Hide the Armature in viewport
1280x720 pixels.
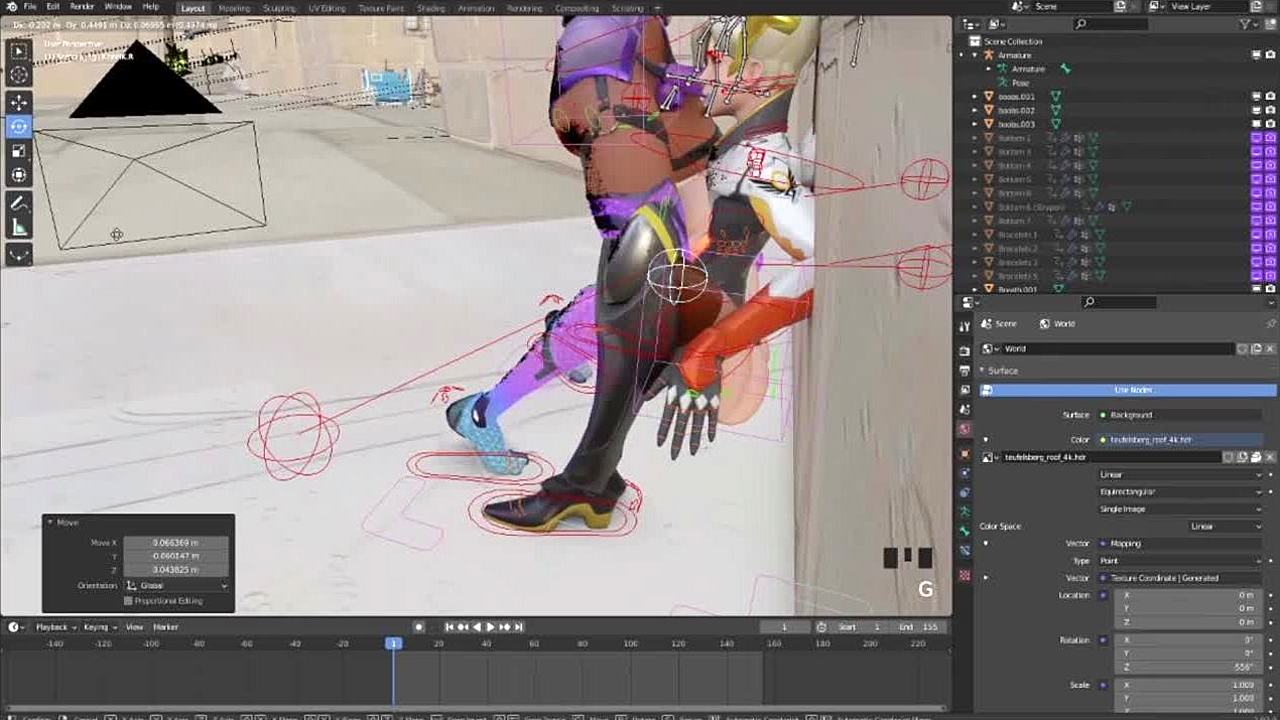[1257, 55]
